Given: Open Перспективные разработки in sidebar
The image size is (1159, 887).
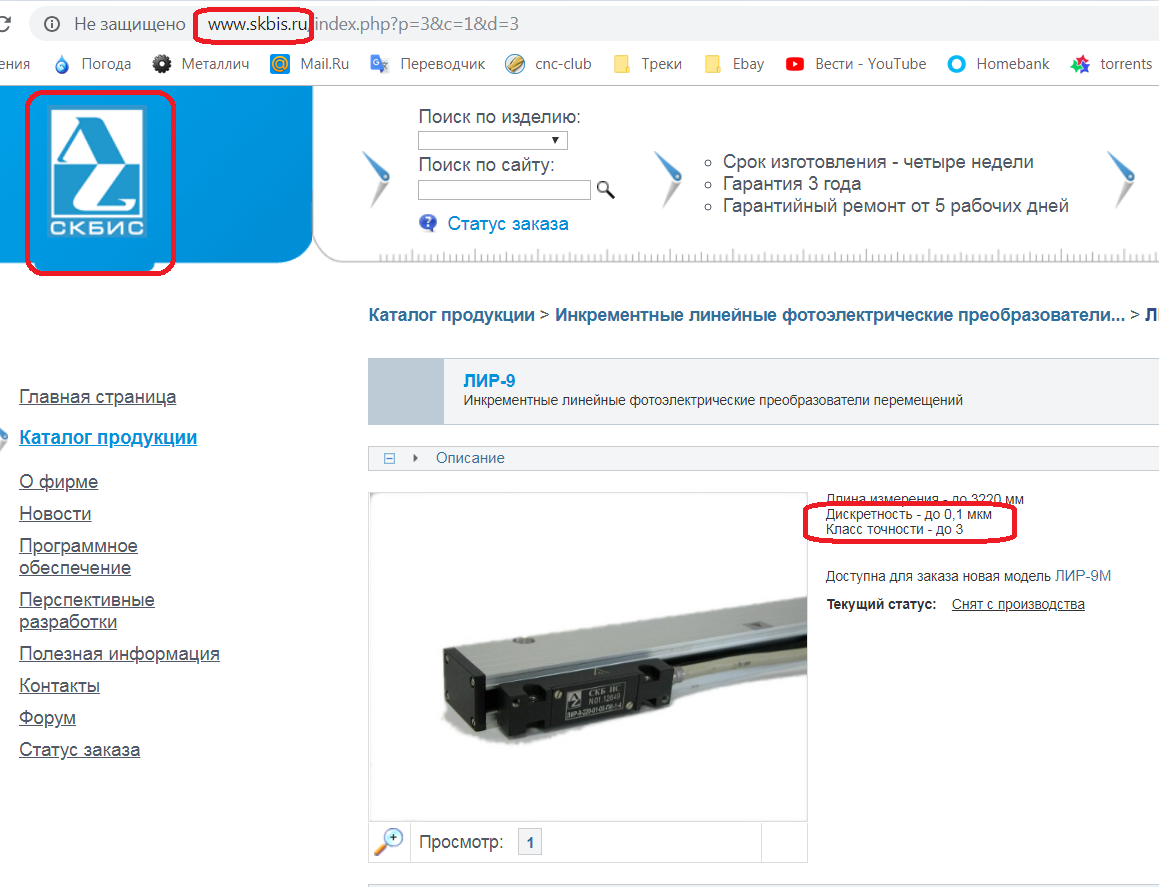Looking at the screenshot, I should pyautogui.click(x=86, y=611).
